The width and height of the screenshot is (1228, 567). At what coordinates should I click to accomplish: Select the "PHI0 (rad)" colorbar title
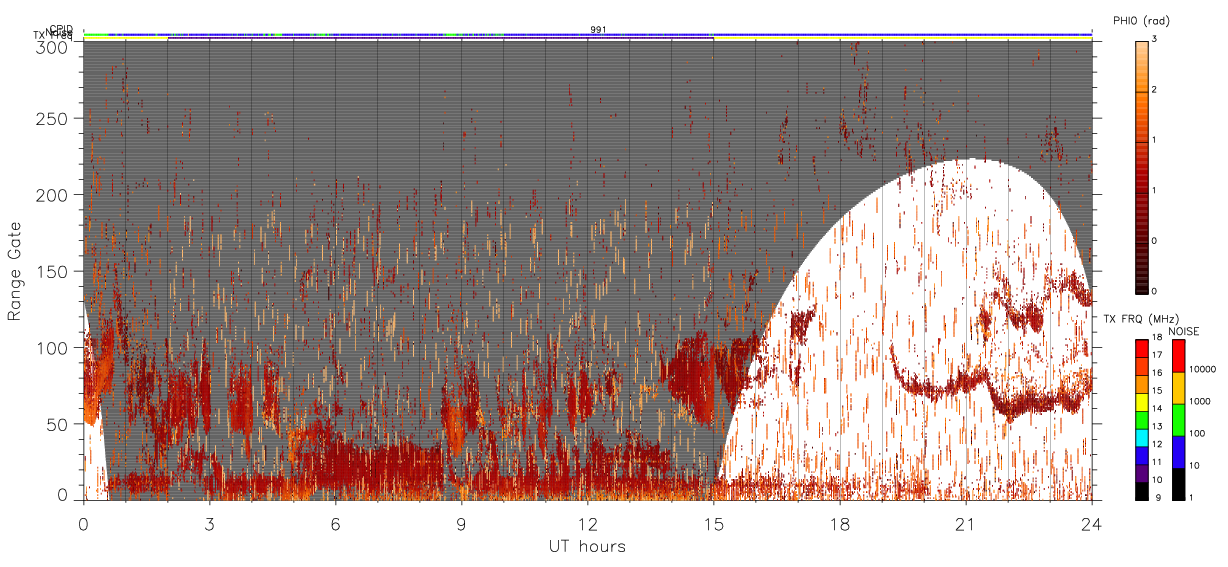pos(1139,21)
